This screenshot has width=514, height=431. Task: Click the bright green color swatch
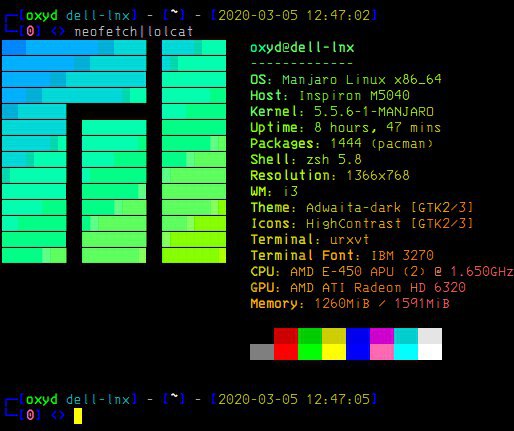click(310, 352)
